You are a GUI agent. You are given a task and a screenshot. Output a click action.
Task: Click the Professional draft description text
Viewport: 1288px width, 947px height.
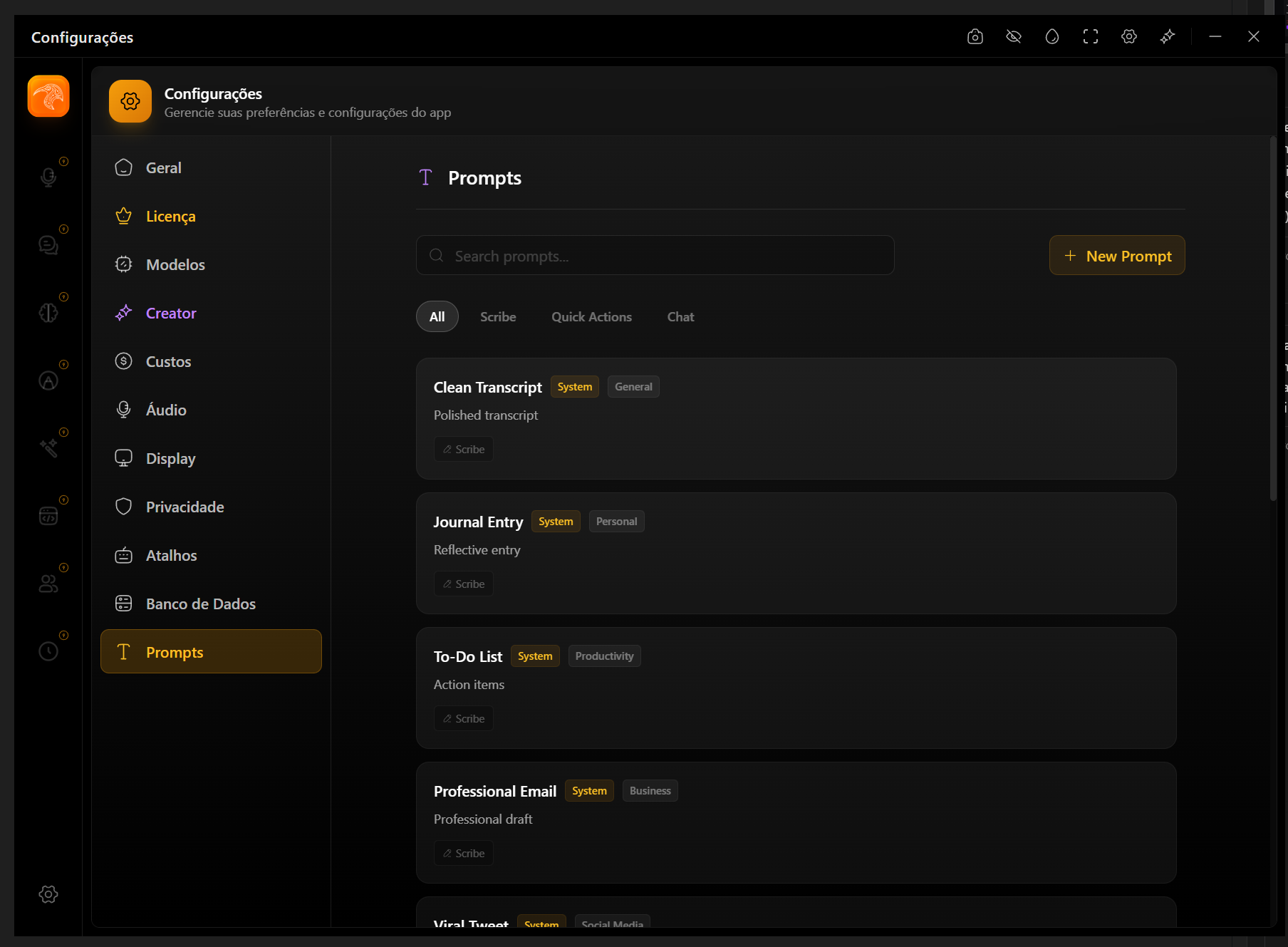click(483, 819)
